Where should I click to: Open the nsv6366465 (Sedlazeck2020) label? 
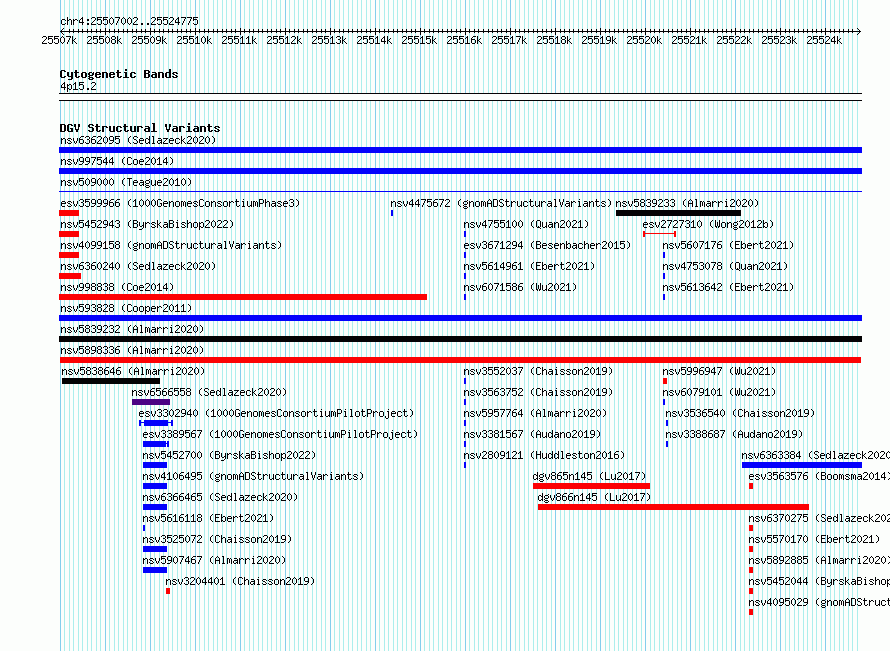(x=220, y=497)
